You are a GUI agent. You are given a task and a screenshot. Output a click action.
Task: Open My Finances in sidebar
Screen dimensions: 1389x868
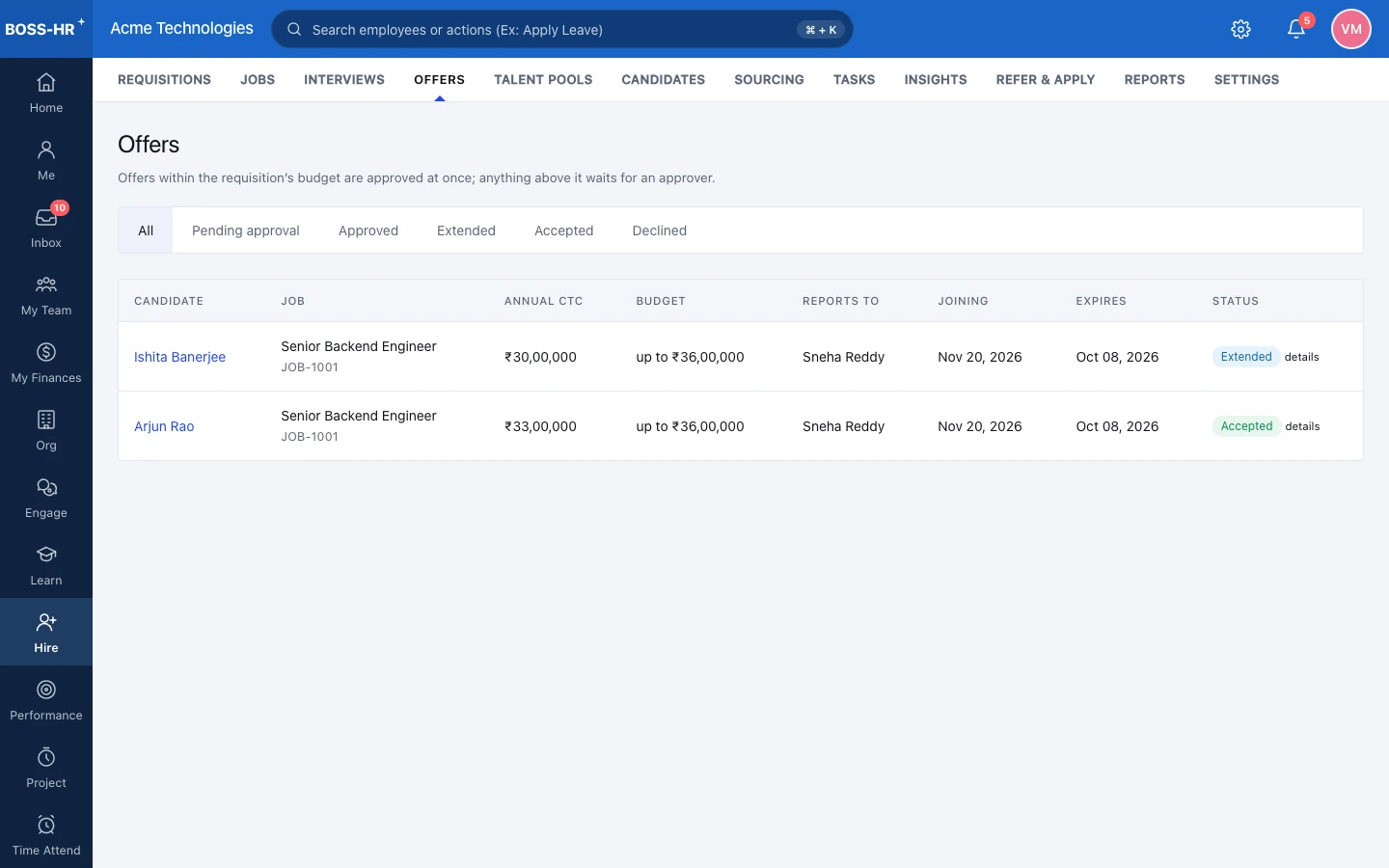click(x=46, y=363)
